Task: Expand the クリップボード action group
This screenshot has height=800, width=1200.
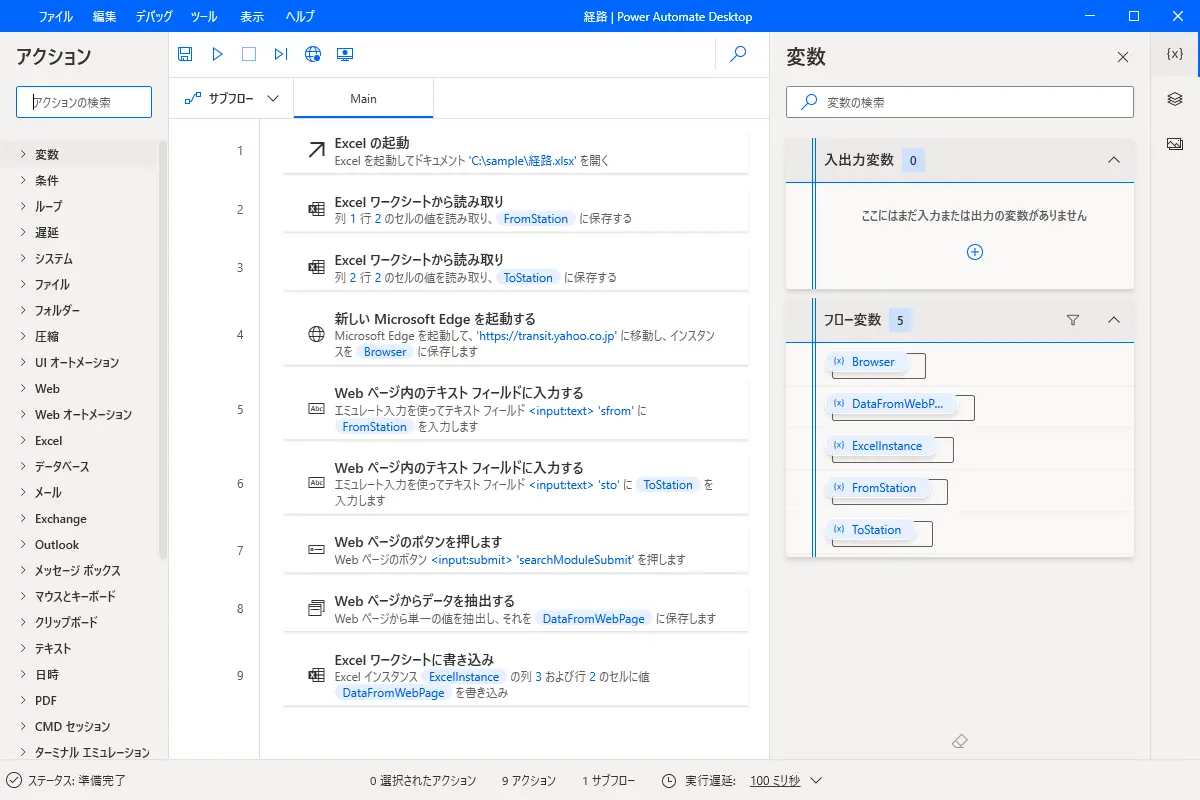Action: [x=24, y=623]
